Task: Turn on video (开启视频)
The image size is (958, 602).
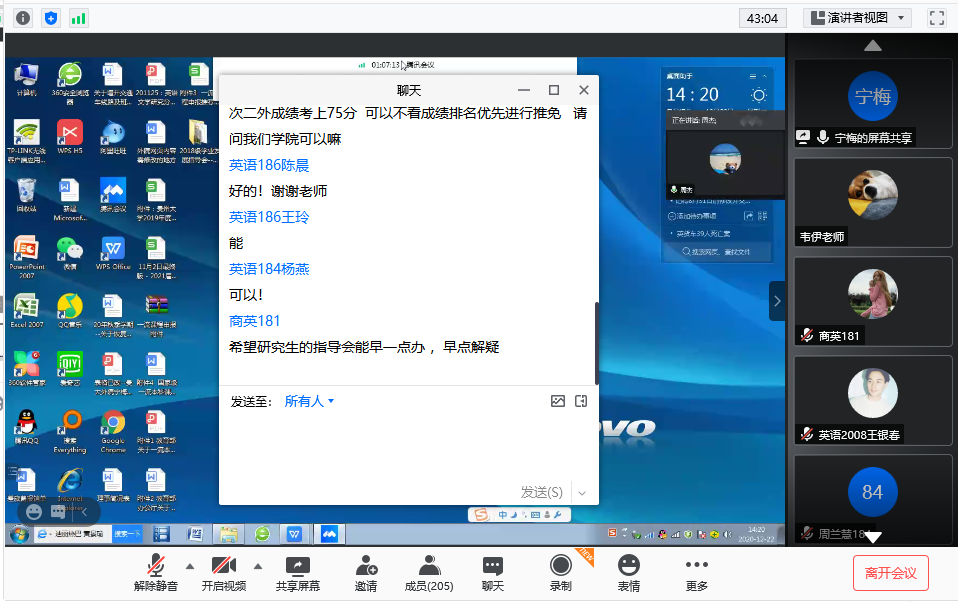Action: click(224, 573)
